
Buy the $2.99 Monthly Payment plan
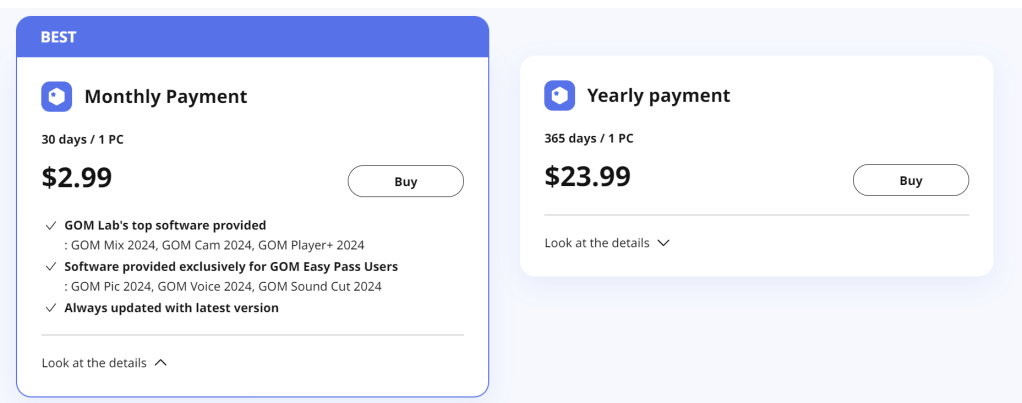405,182
